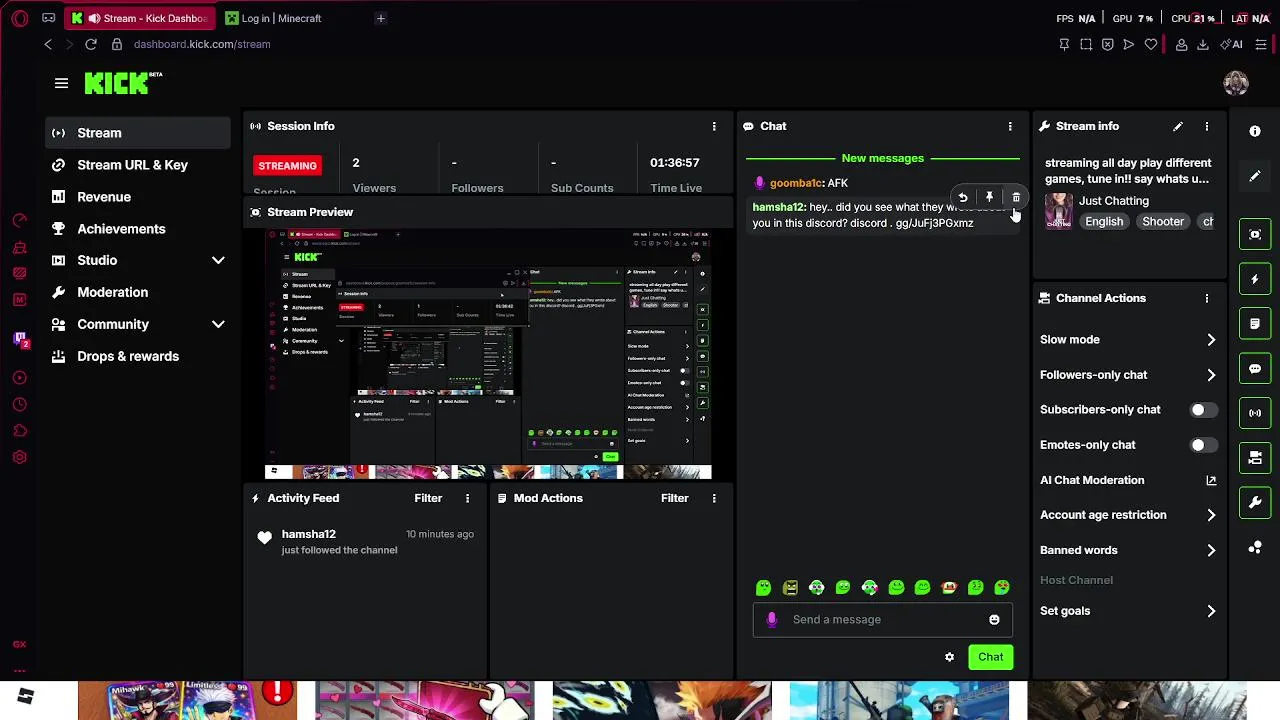
Task: Open Drops & rewards in sidebar
Action: 138,356
